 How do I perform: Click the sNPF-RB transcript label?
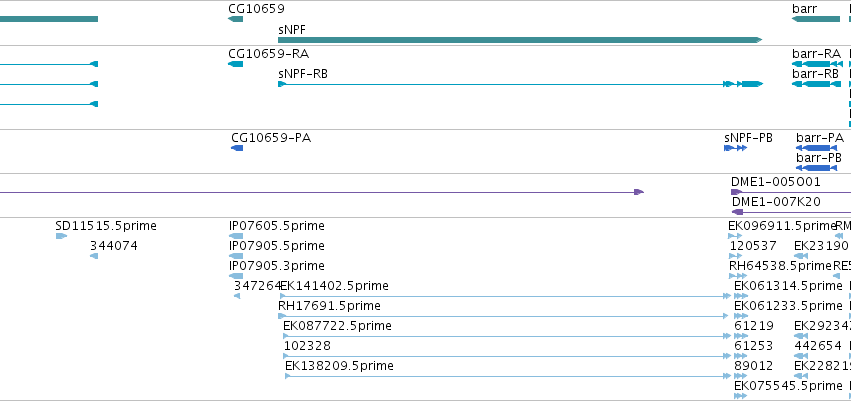(302, 73)
